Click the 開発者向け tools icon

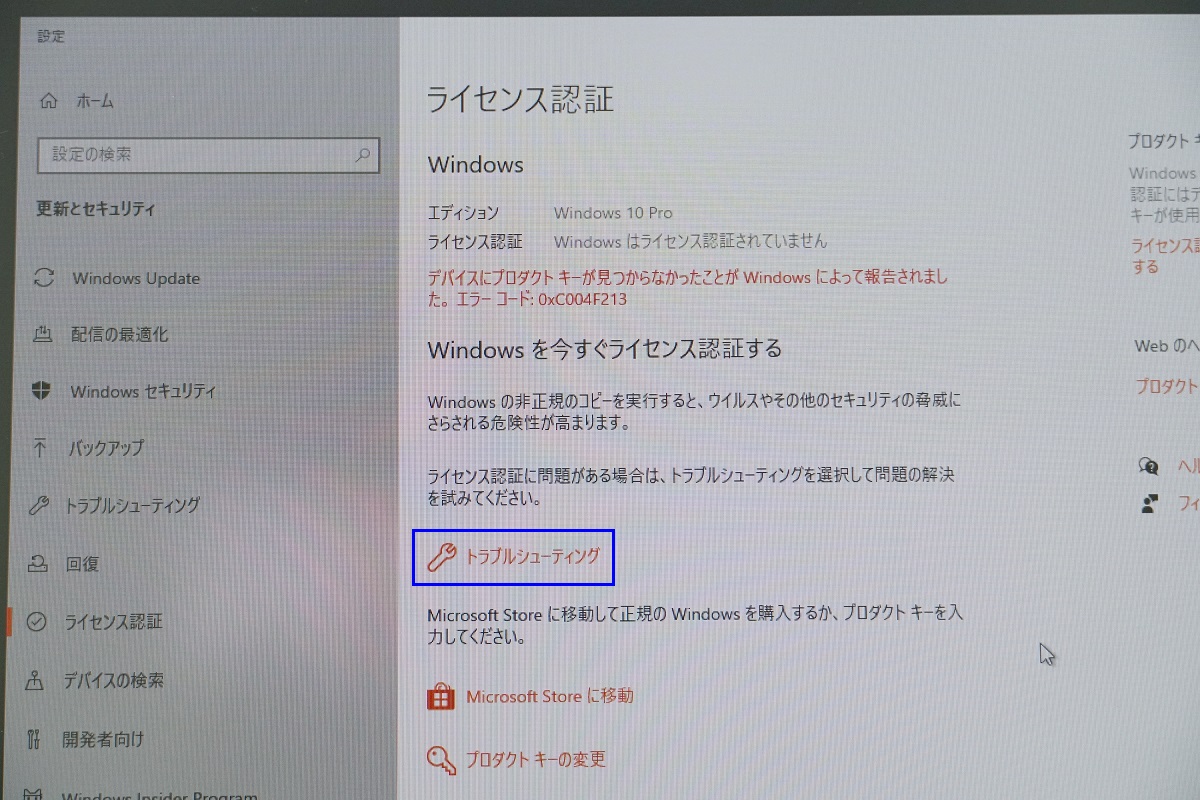(34, 739)
